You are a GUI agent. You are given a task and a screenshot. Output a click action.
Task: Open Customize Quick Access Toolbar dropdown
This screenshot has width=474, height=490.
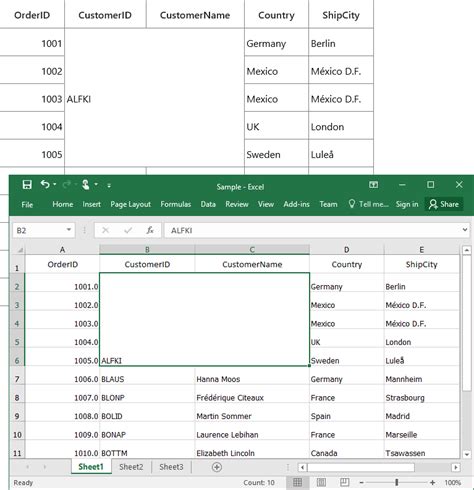109,185
